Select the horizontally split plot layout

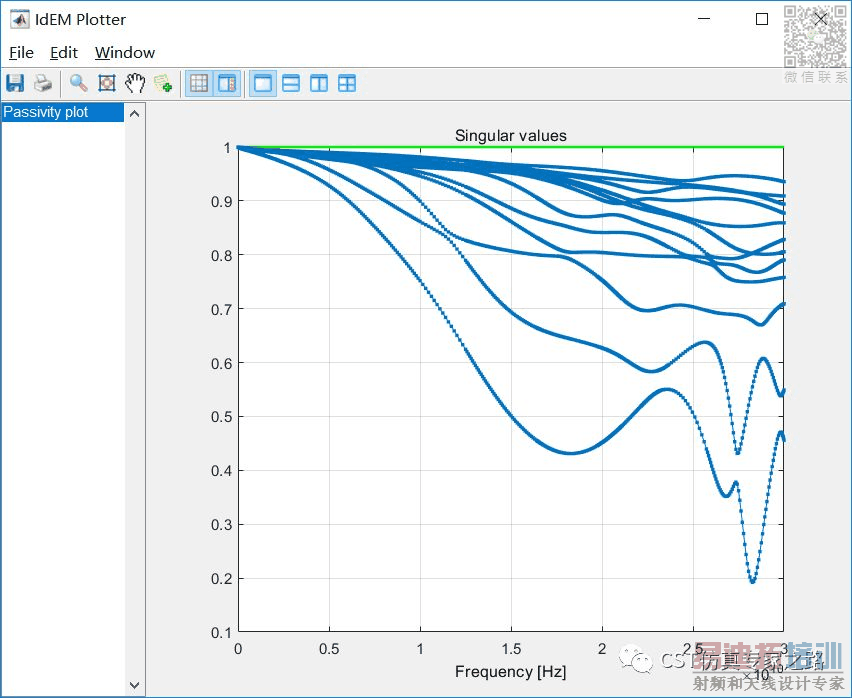coord(291,84)
